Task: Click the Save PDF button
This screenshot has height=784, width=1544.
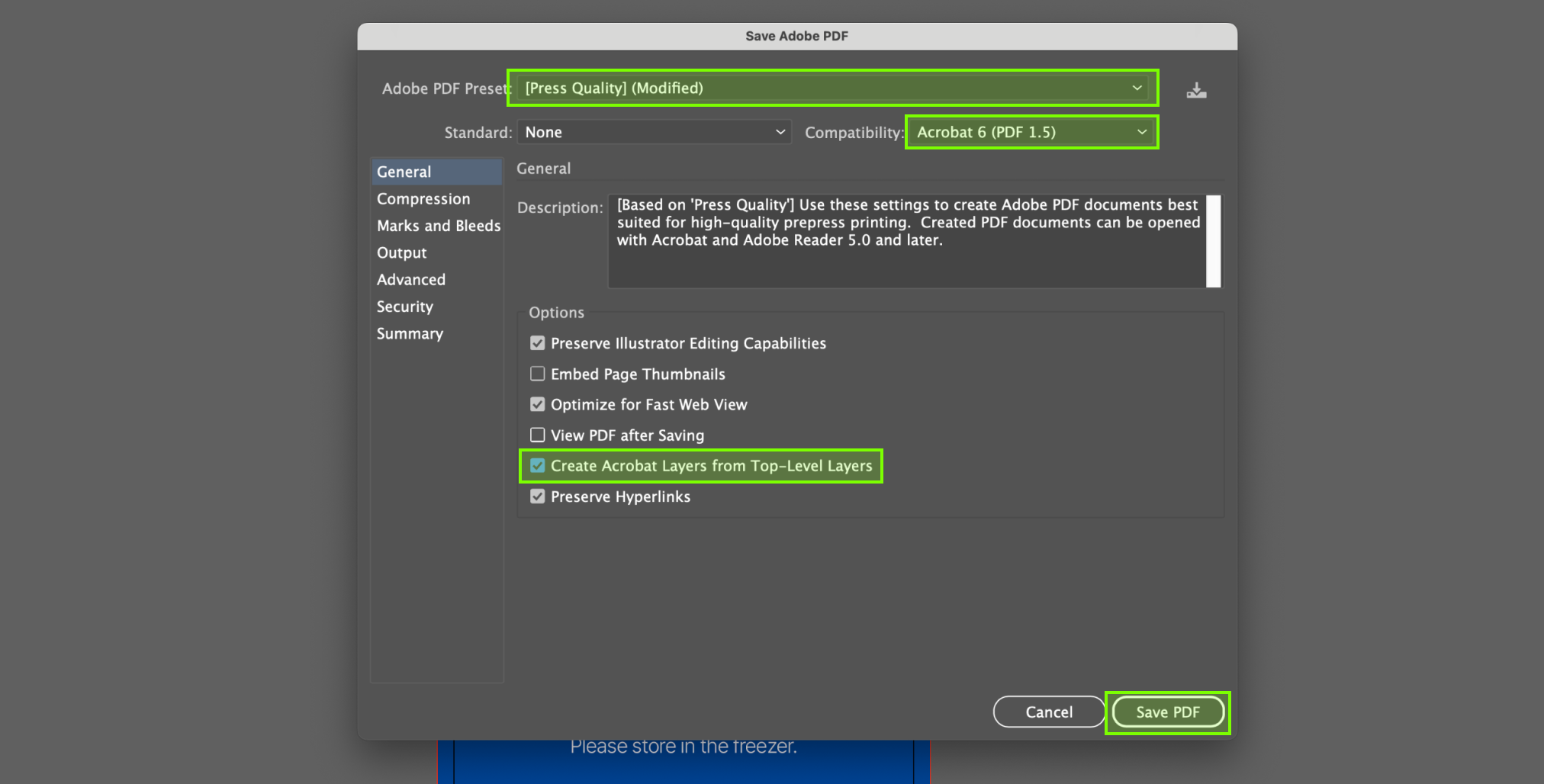Action: [1167, 712]
